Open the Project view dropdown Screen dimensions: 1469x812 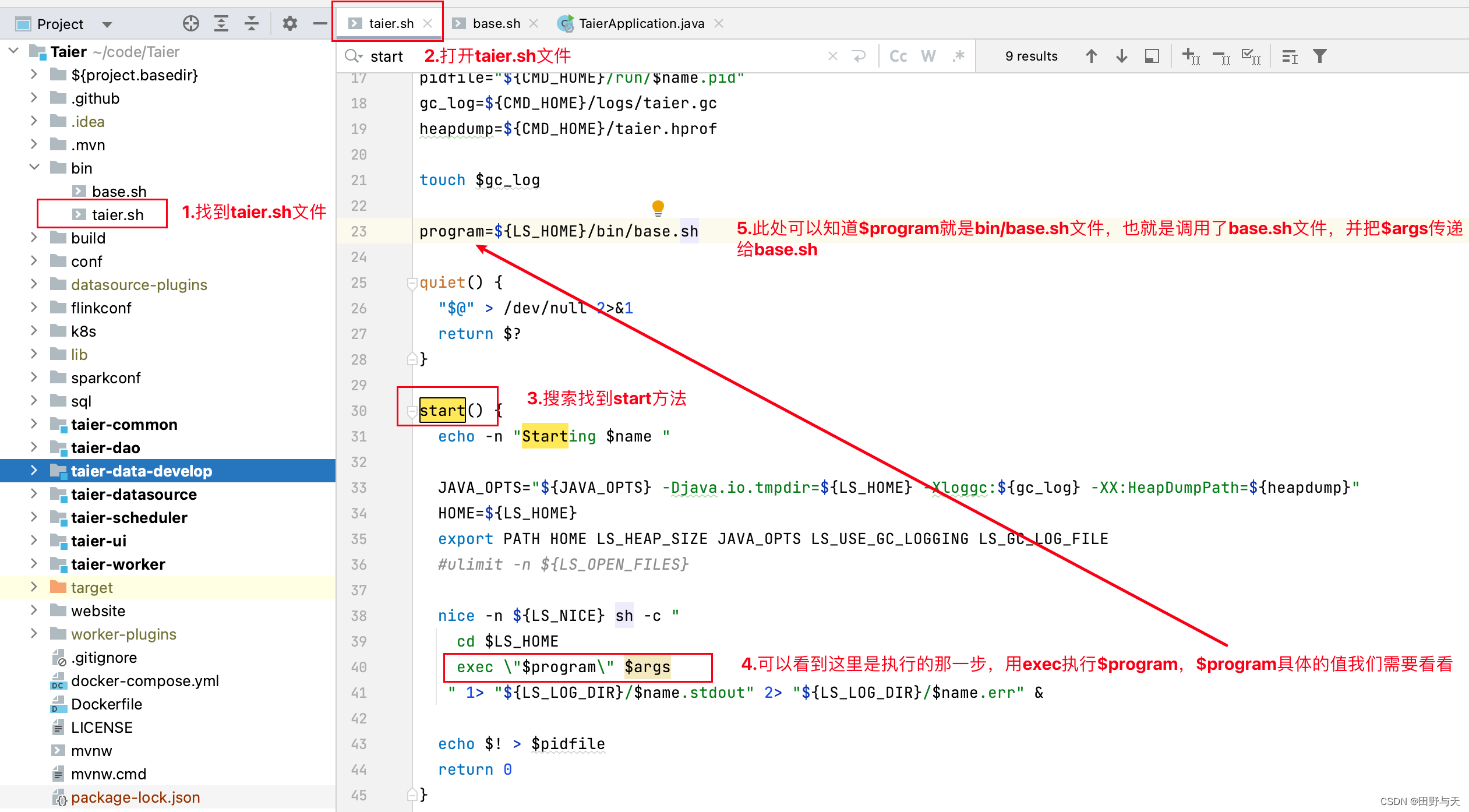(x=107, y=24)
